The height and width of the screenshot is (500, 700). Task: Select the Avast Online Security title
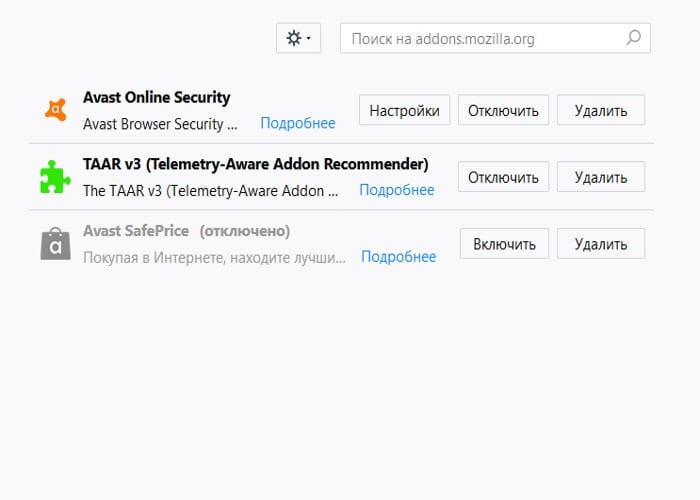tap(156, 98)
